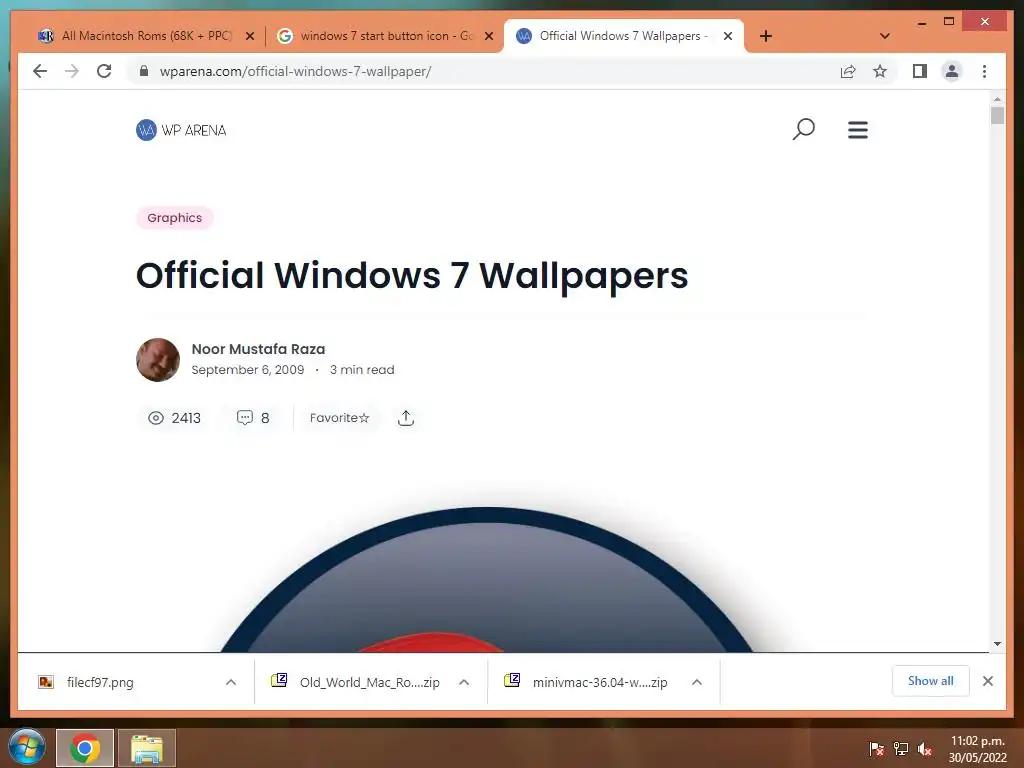Expand options for filecf97.png download
Screen dimensions: 1024x768
point(231,682)
